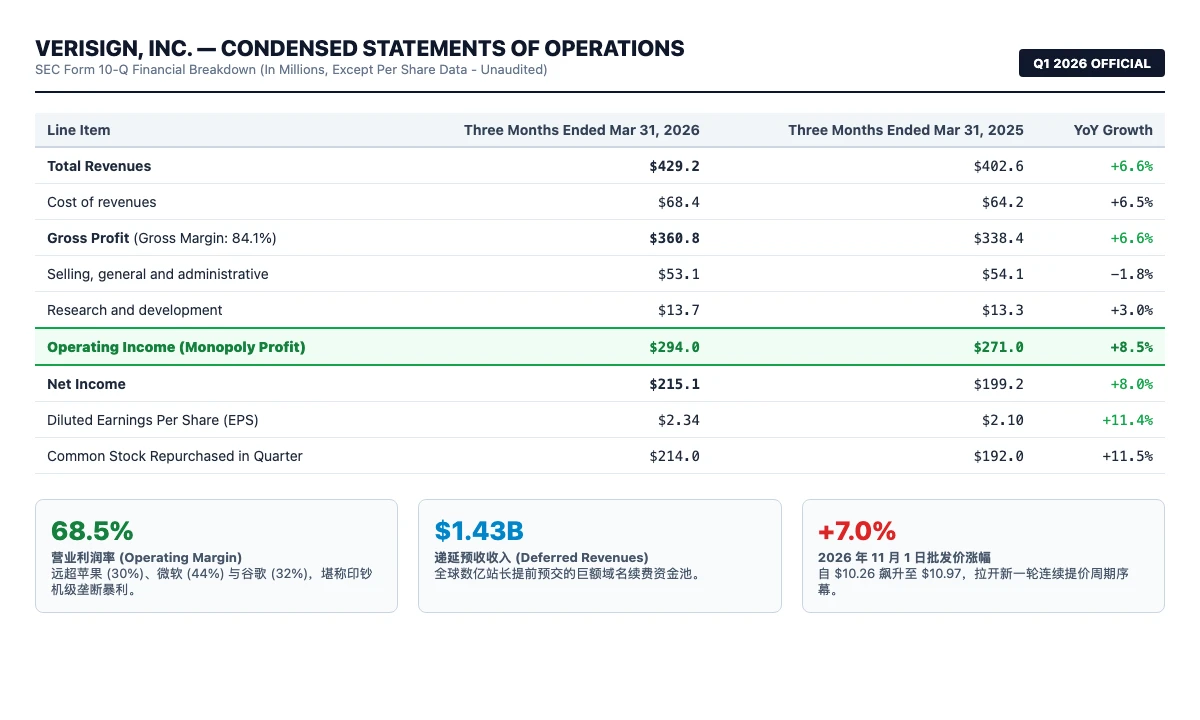
Task: Click the Operating Margin card caption
Action: 146,557
